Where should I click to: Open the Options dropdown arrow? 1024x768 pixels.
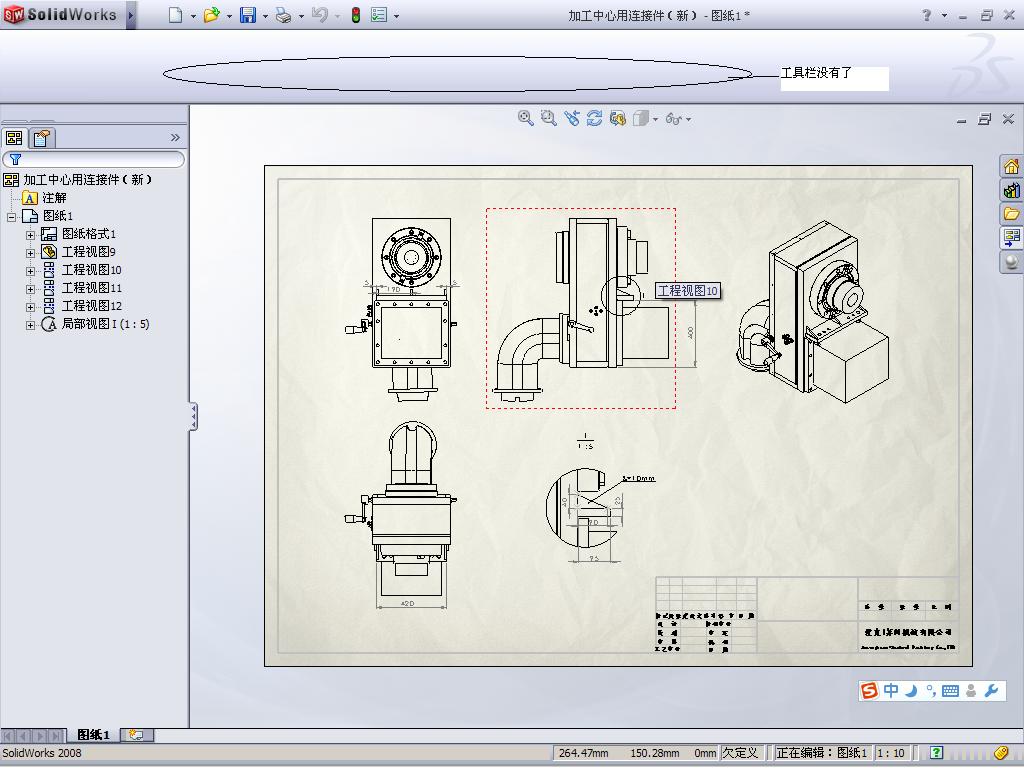pyautogui.click(x=396, y=16)
